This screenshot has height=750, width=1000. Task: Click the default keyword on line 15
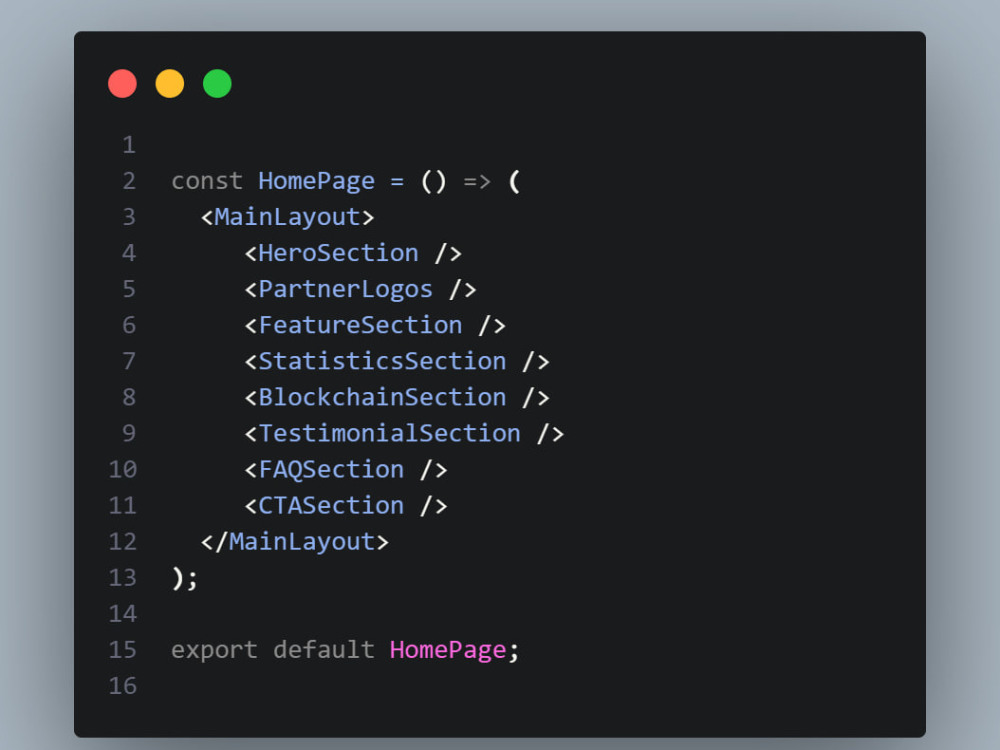pos(323,650)
